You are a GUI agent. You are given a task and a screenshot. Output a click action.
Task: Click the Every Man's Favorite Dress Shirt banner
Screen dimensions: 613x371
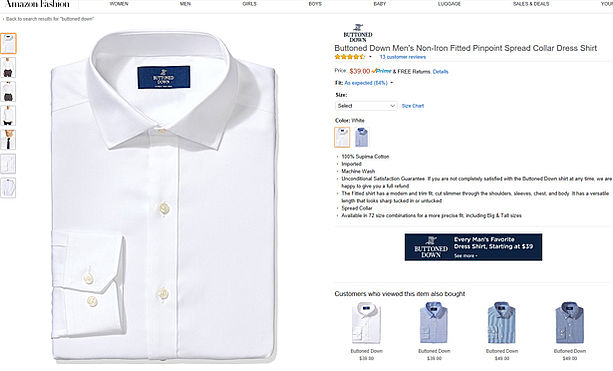pyautogui.click(x=473, y=247)
